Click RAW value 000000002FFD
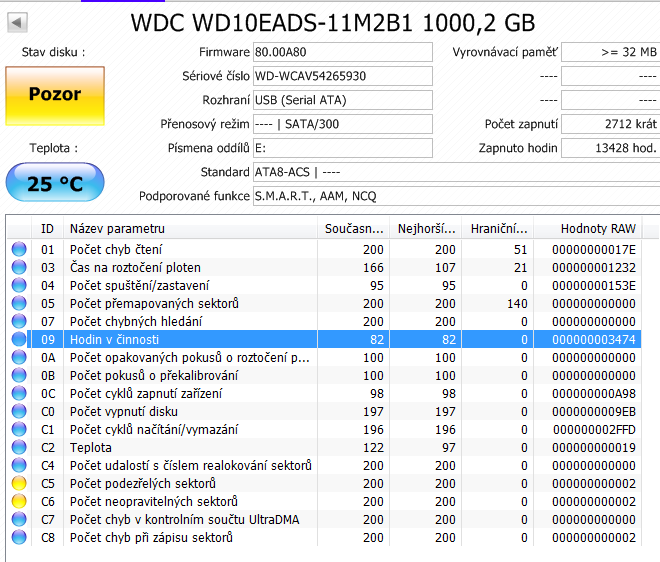Screen dimensions: 660x562 pos(594,430)
